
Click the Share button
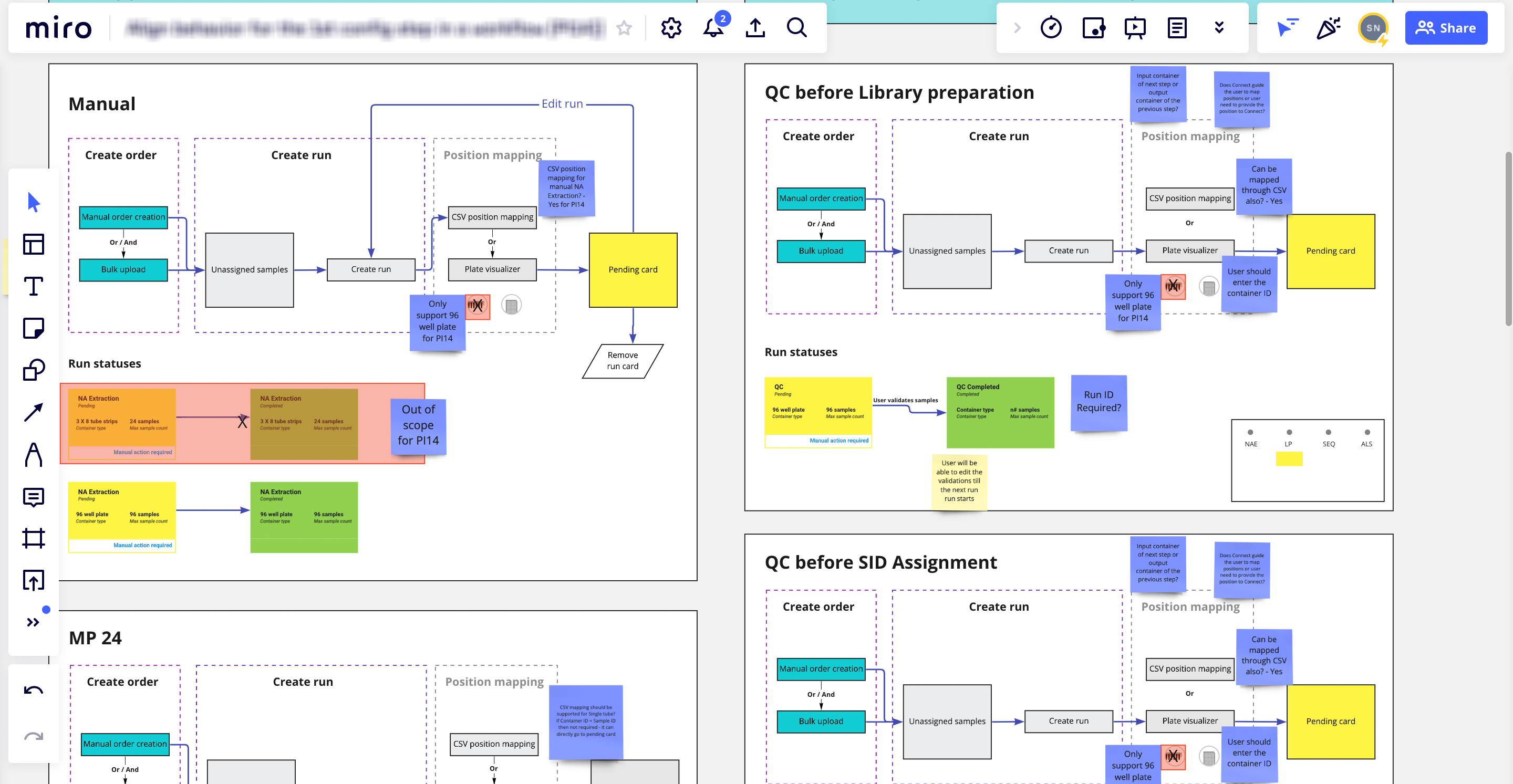pos(1446,28)
